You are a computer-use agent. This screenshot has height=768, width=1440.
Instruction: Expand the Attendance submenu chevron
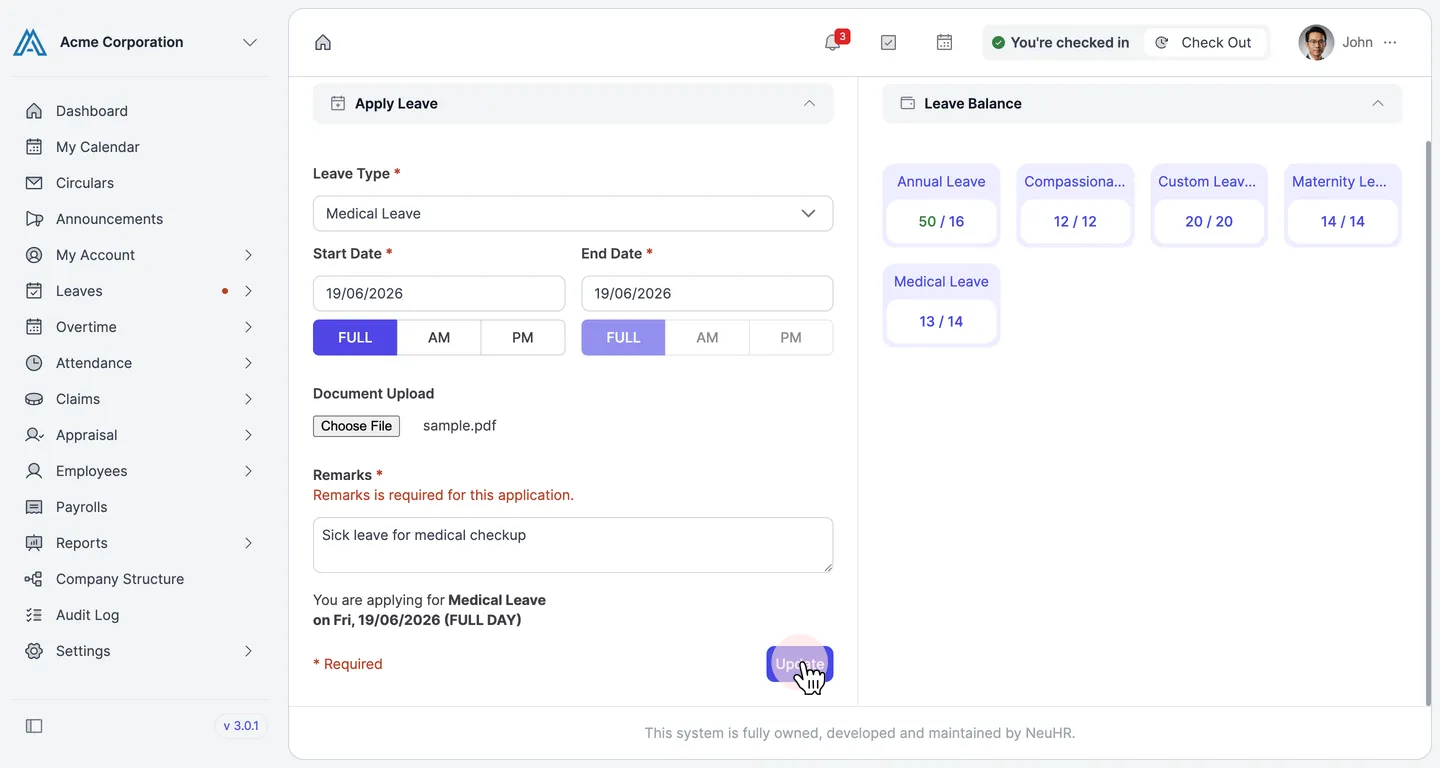248,363
